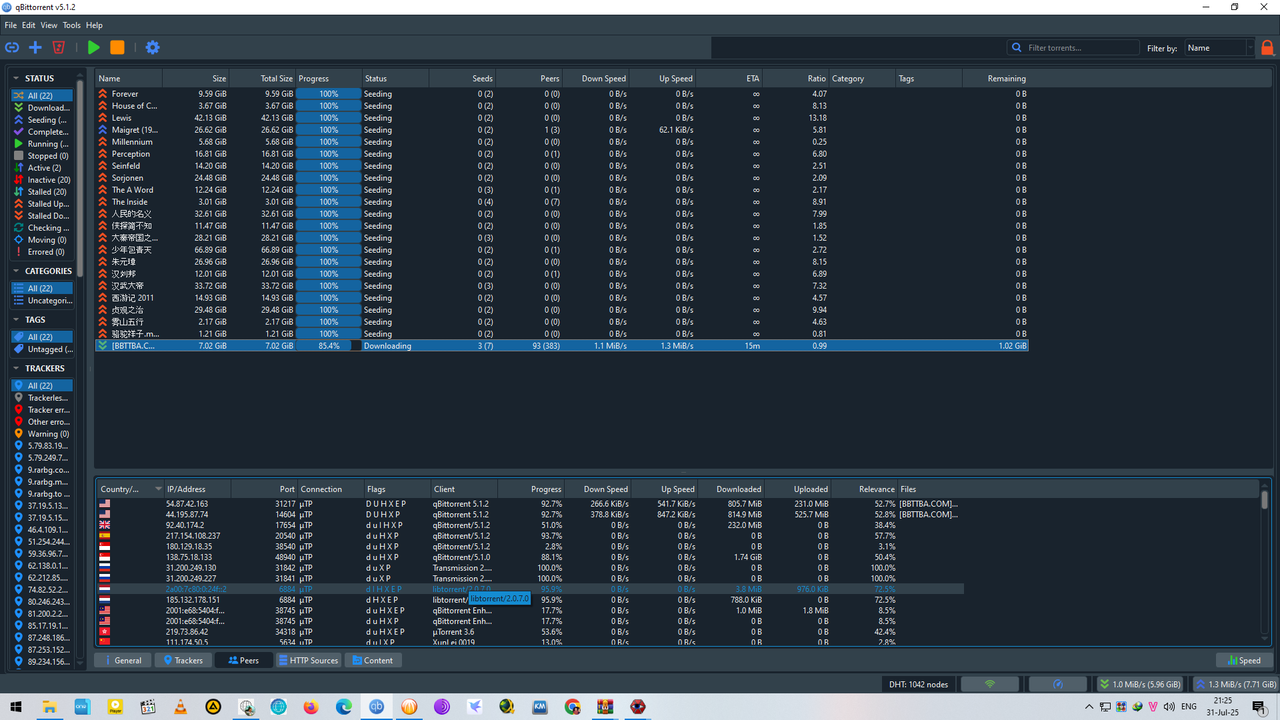Open the File menu

[11, 25]
